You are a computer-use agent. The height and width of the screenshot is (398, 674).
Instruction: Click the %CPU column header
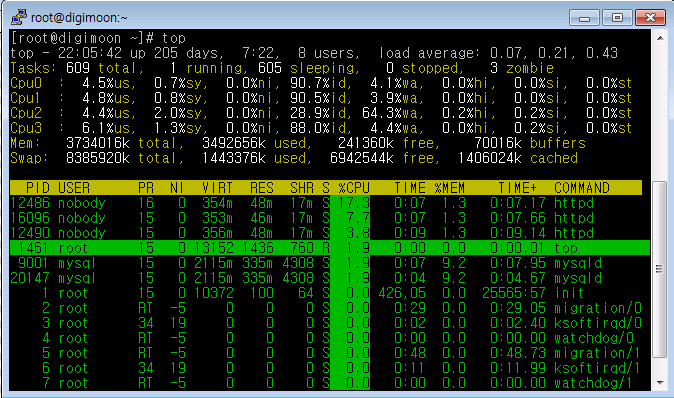click(x=354, y=188)
